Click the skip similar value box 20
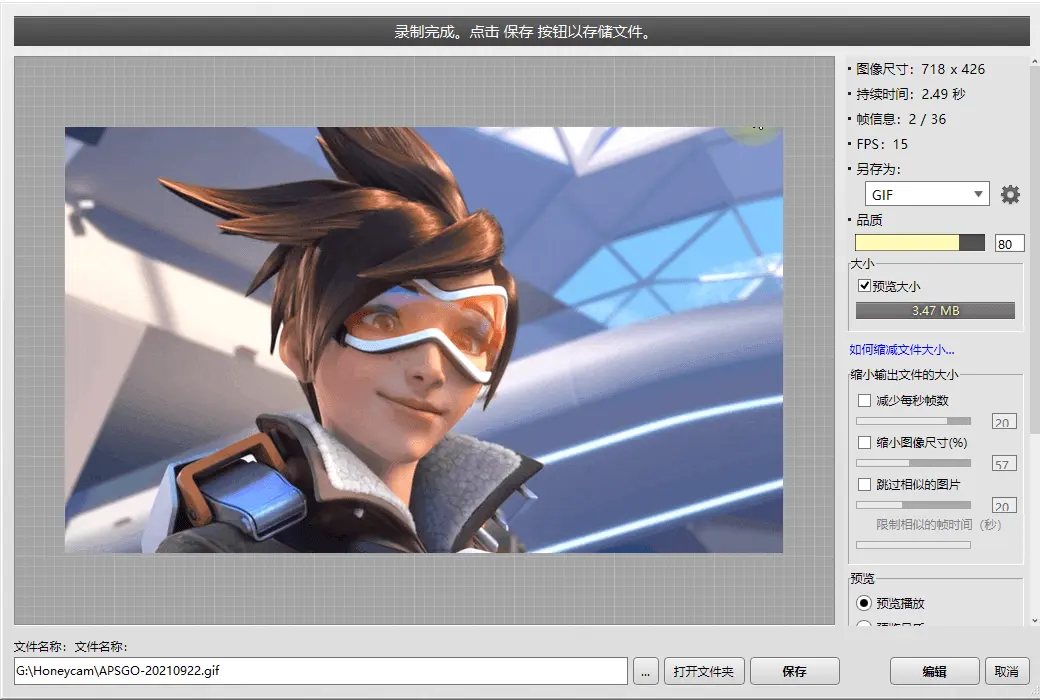 pos(1004,505)
